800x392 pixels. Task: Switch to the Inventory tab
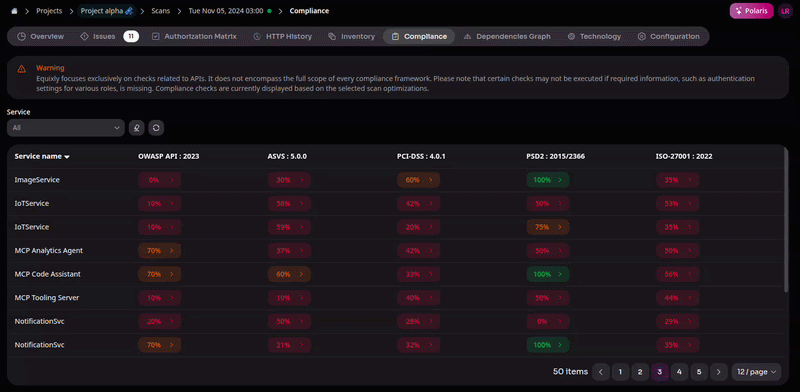pos(352,36)
